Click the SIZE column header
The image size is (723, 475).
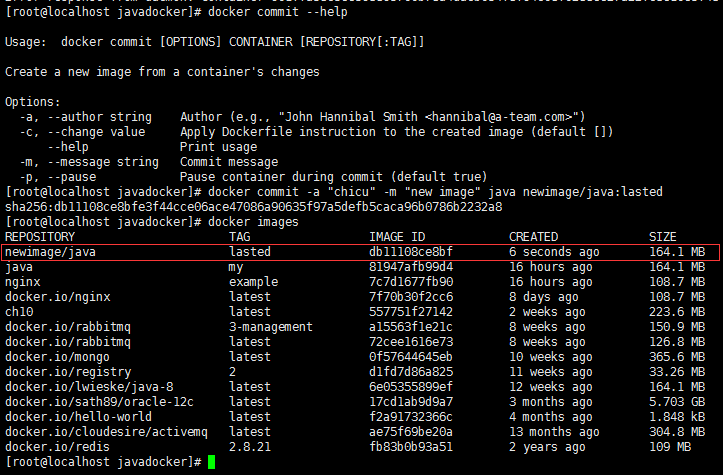coord(663,237)
